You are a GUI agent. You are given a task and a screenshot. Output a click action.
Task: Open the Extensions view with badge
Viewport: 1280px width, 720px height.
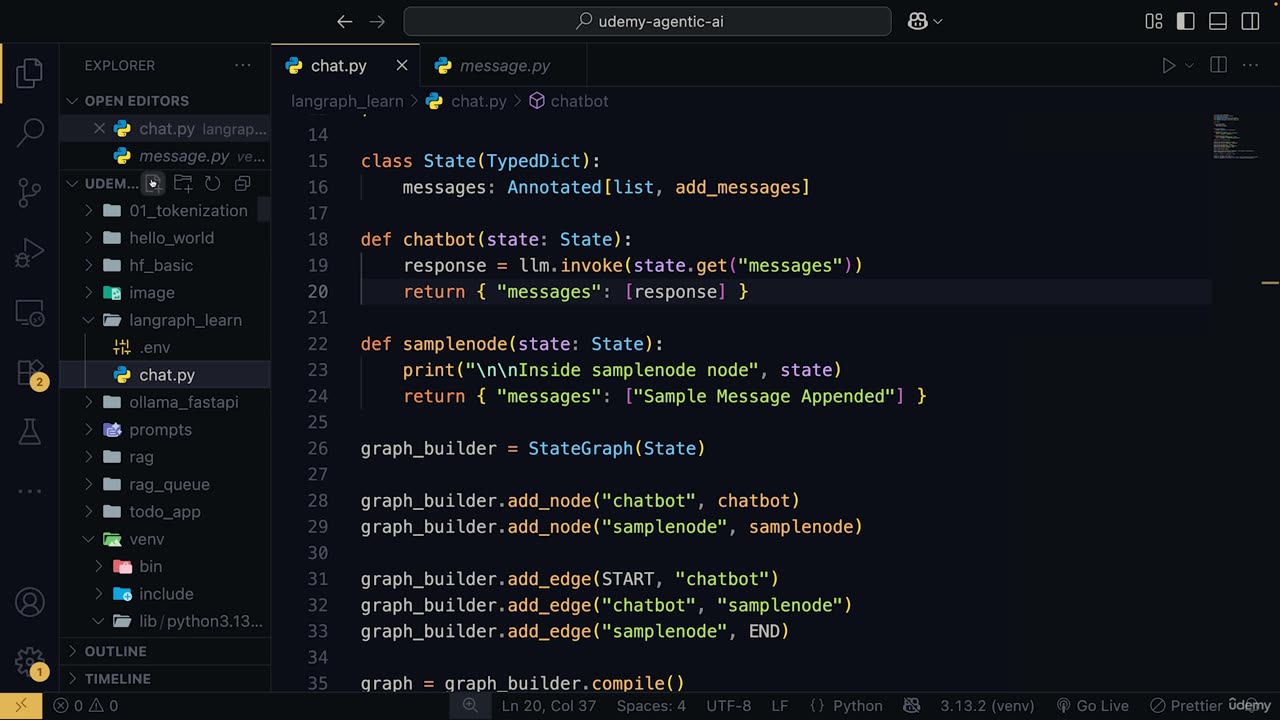[x=30, y=372]
